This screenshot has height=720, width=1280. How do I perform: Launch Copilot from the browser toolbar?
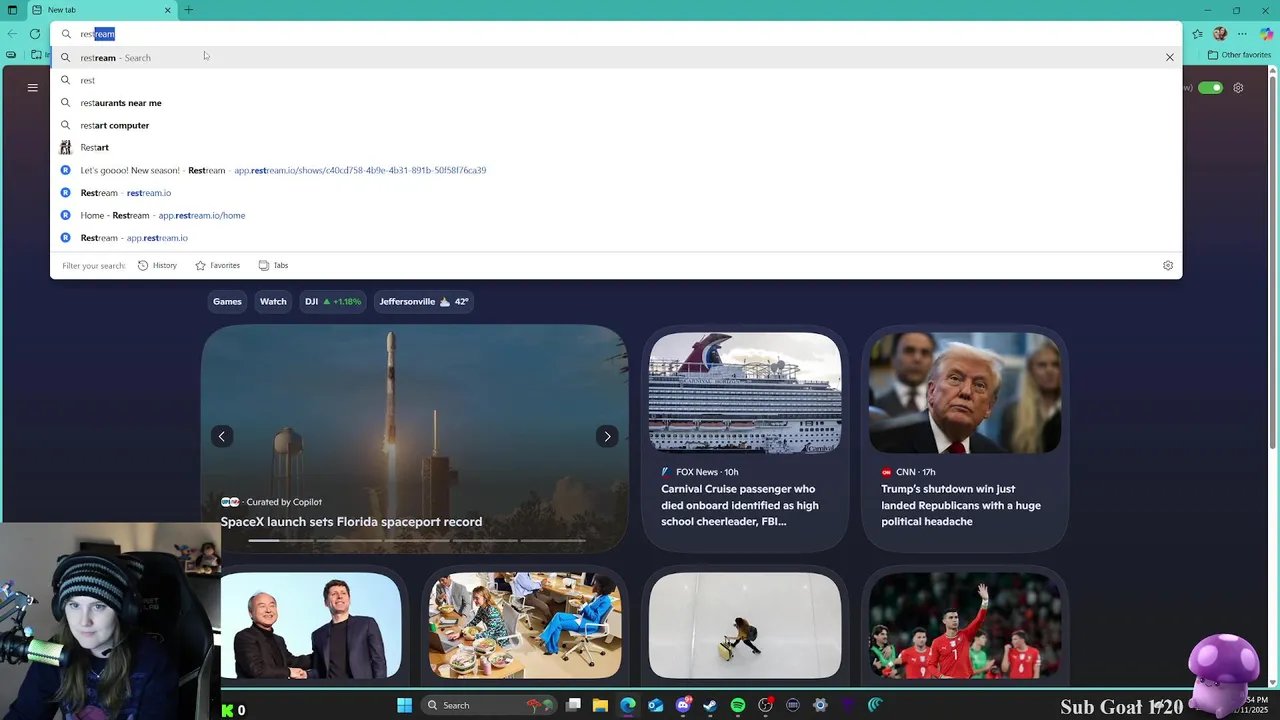click(x=1266, y=34)
